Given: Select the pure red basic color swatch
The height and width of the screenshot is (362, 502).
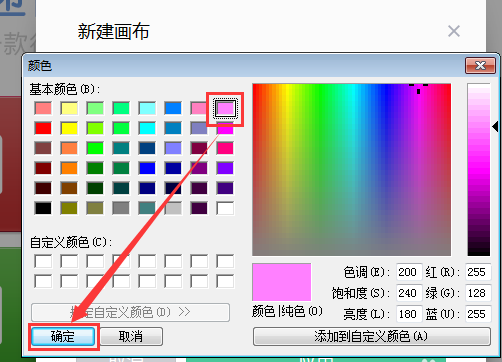Looking at the screenshot, I should point(43,128).
